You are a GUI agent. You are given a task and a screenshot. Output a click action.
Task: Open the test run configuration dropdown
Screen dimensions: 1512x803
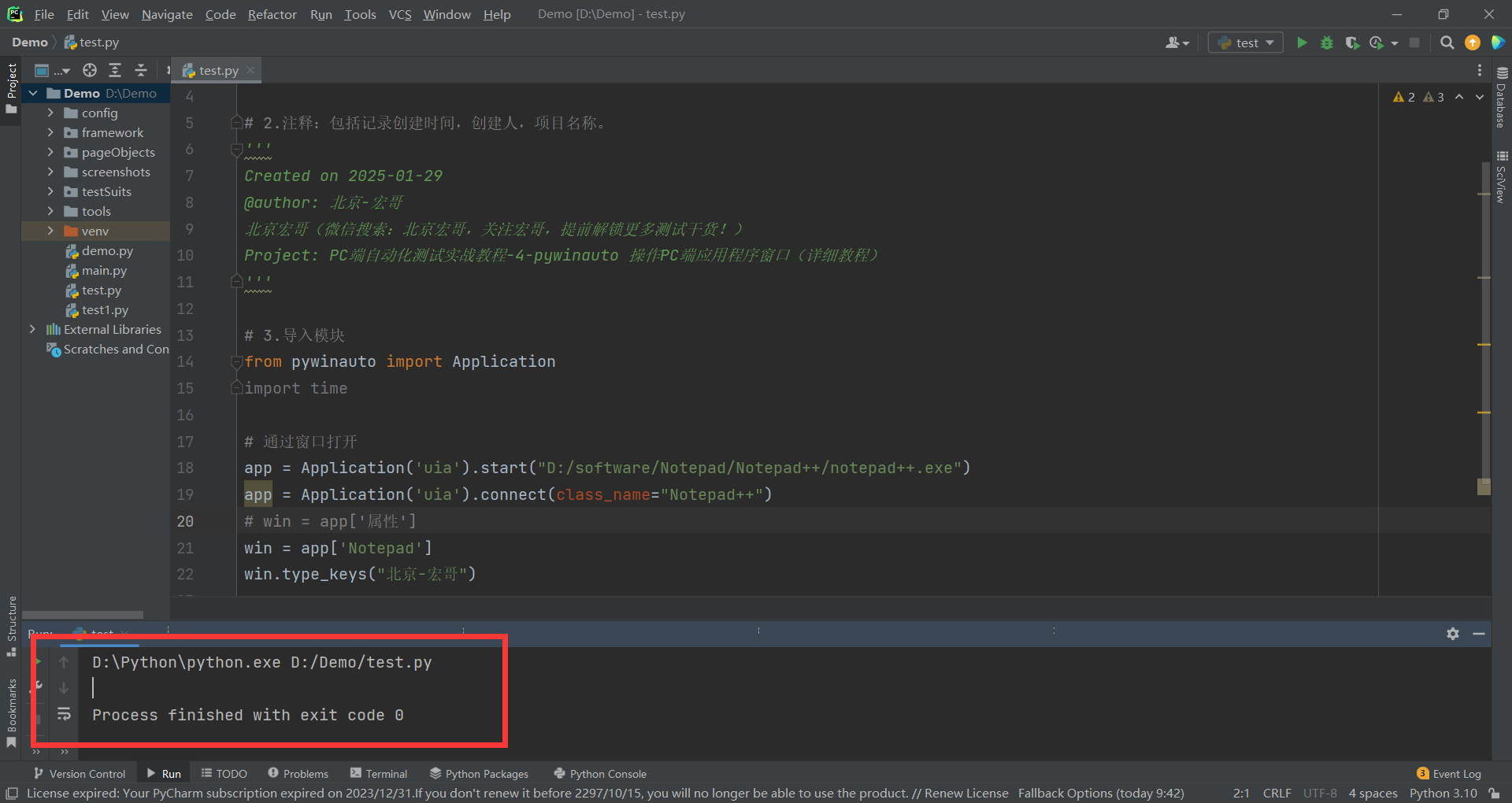[x=1246, y=43]
